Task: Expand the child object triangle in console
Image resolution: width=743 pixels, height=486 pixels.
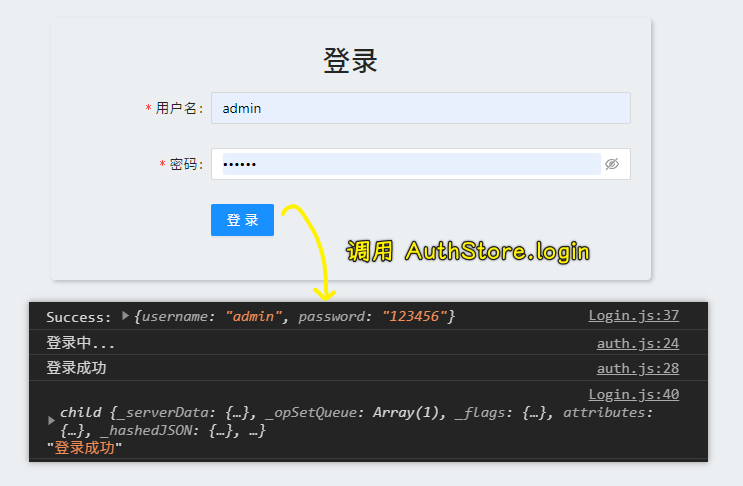Action: point(52,420)
